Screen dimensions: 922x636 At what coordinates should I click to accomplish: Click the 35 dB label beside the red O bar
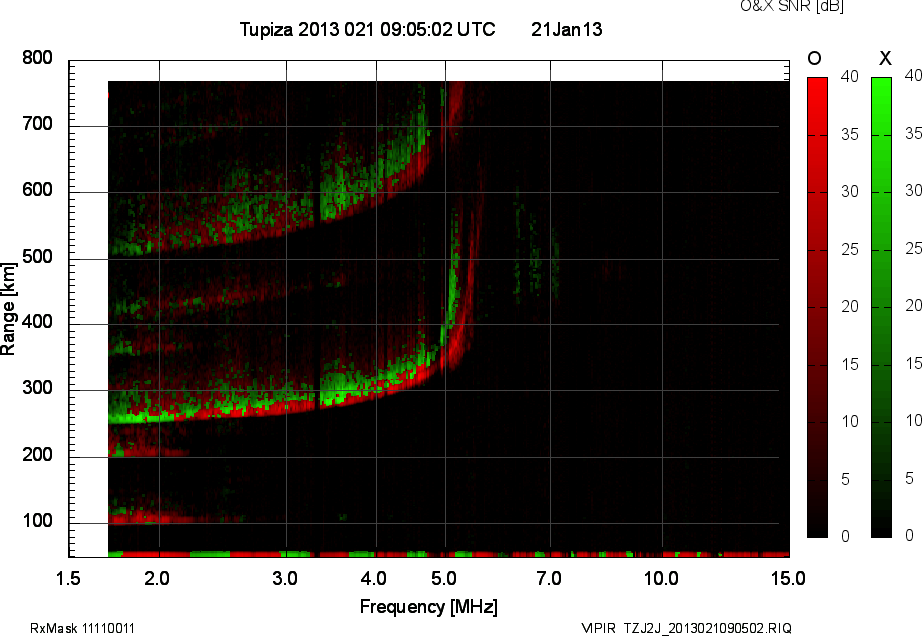click(x=850, y=135)
